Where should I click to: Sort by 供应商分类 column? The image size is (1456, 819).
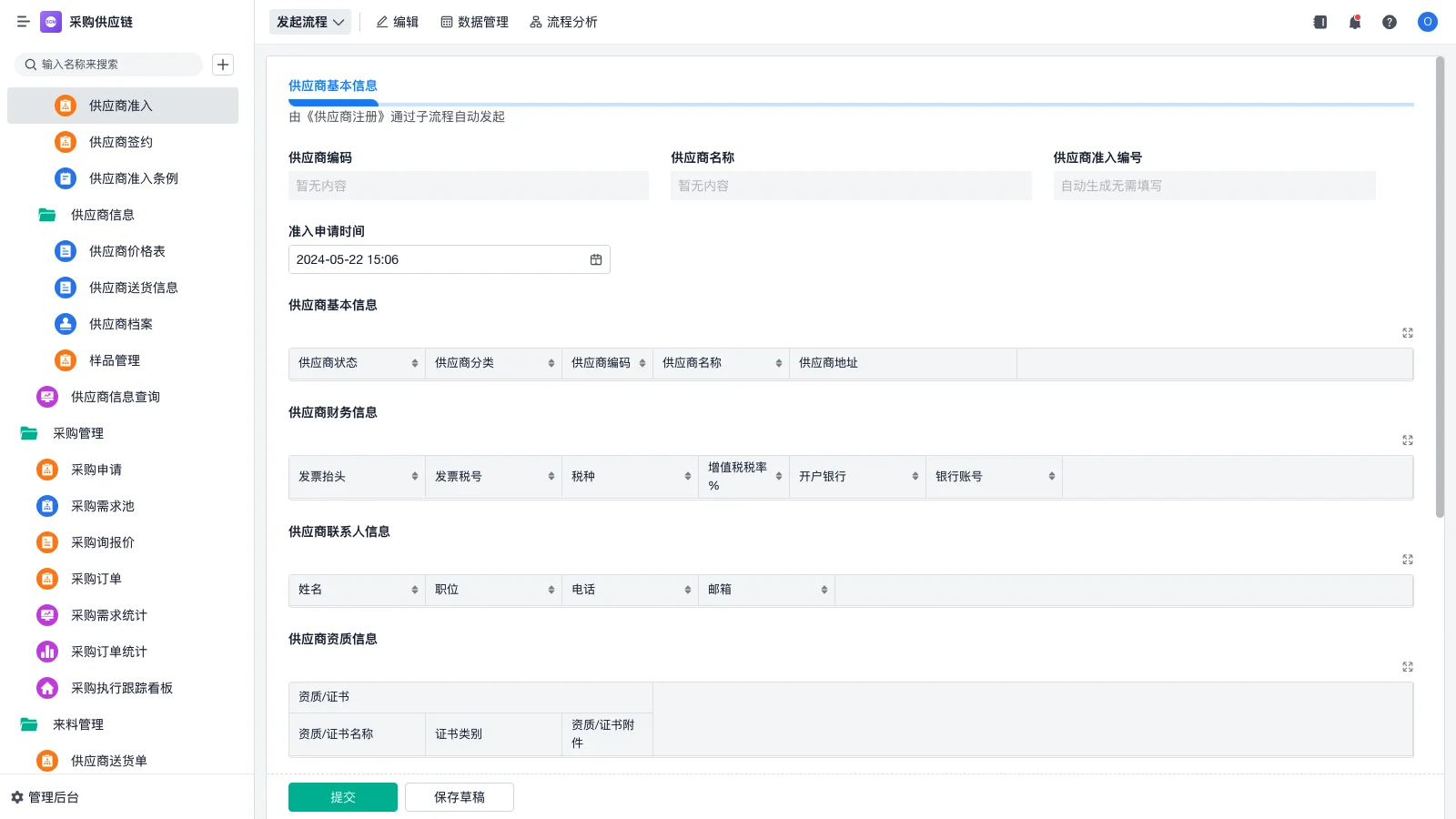[551, 363]
